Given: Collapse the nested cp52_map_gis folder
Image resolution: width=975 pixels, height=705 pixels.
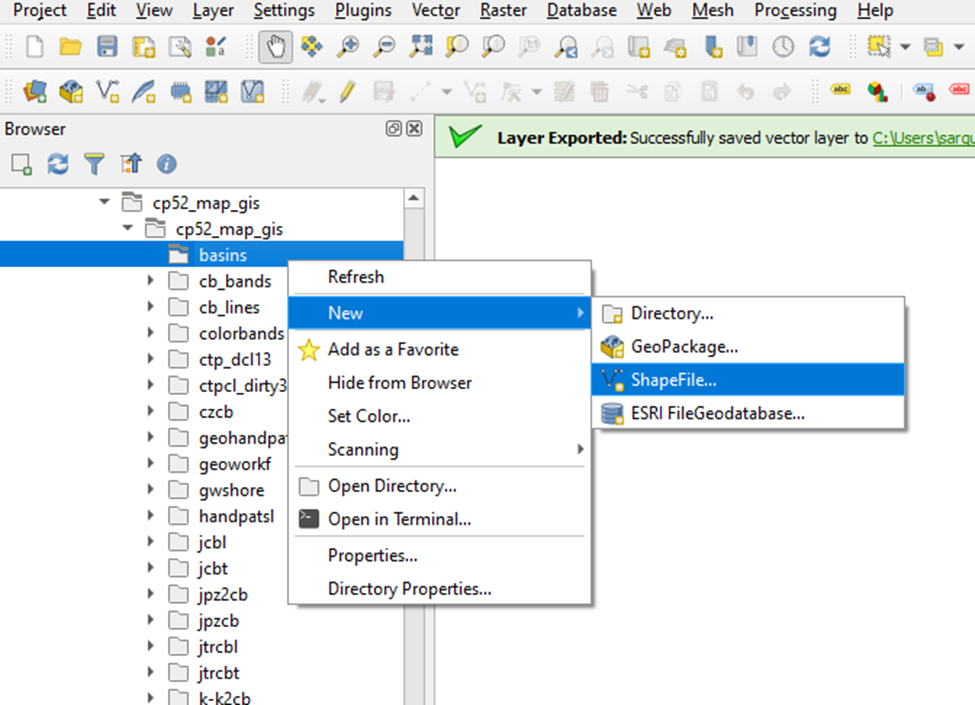Looking at the screenshot, I should coord(127,228).
